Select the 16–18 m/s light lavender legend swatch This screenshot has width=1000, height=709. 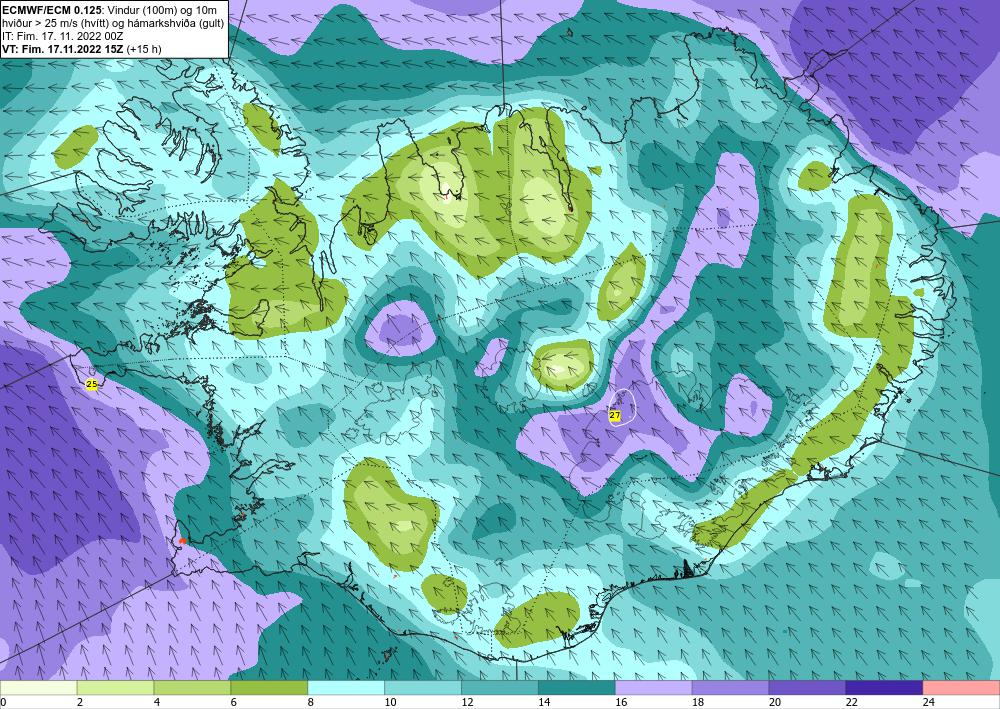(x=653, y=688)
